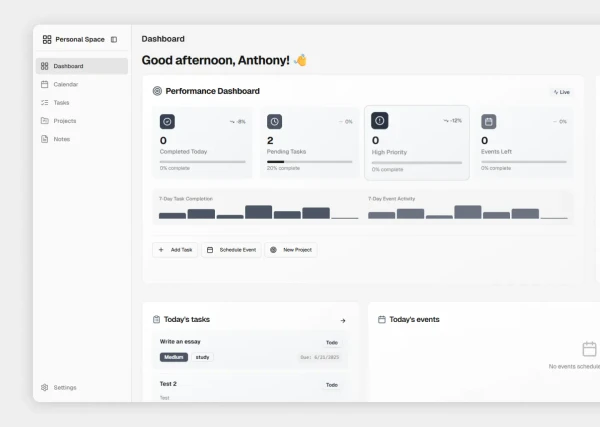Open the Todo status on Test 2

[331, 384]
